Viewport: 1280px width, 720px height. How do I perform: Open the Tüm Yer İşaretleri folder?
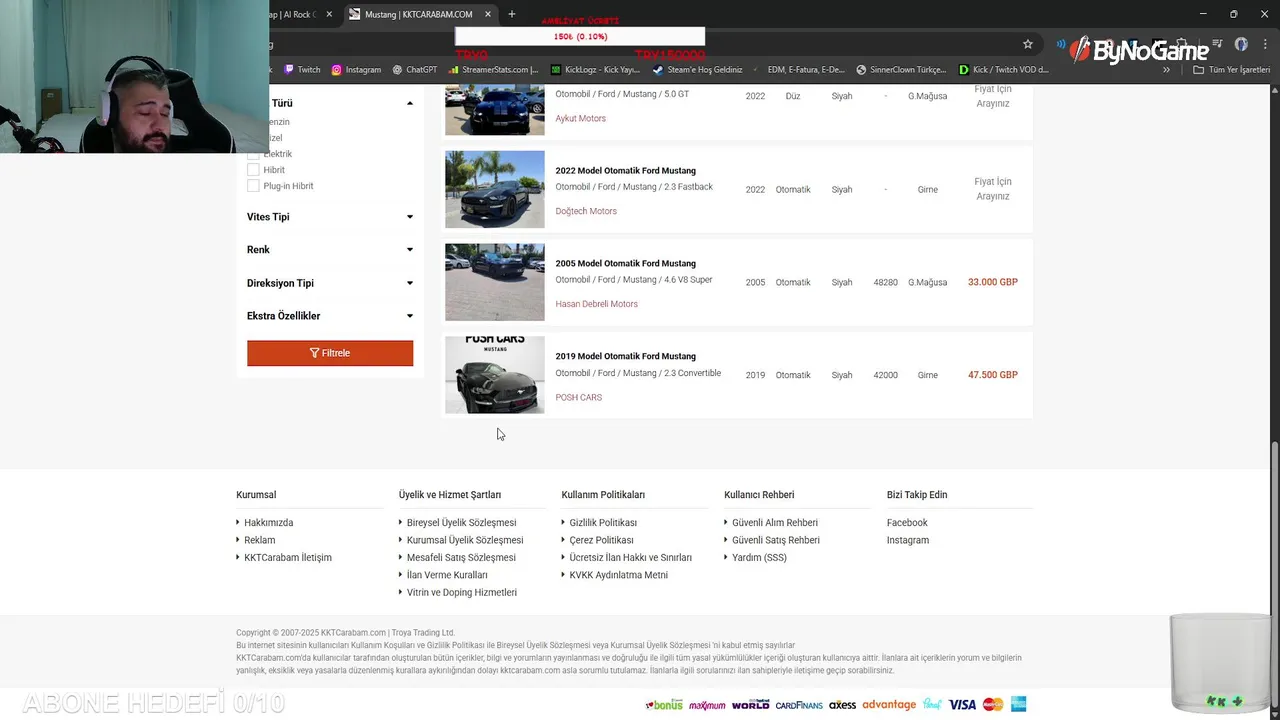tap(1231, 70)
